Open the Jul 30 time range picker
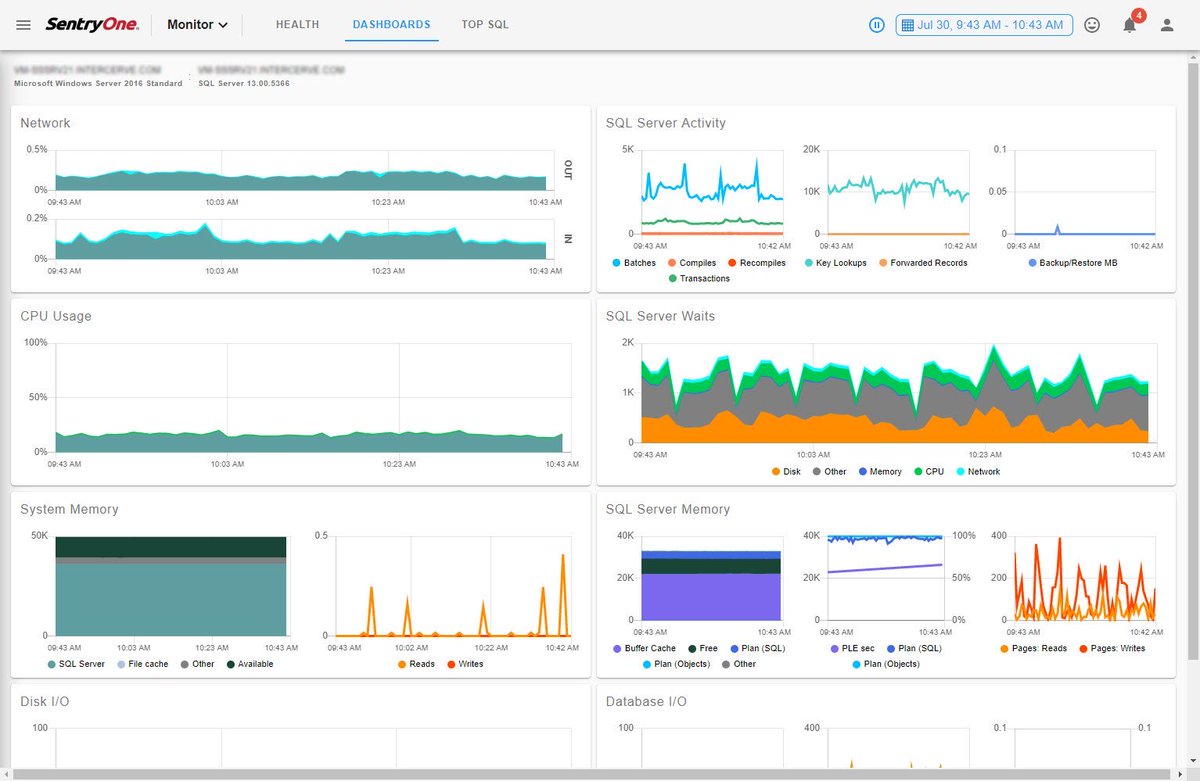Screen dimensions: 1200x781 984,25
